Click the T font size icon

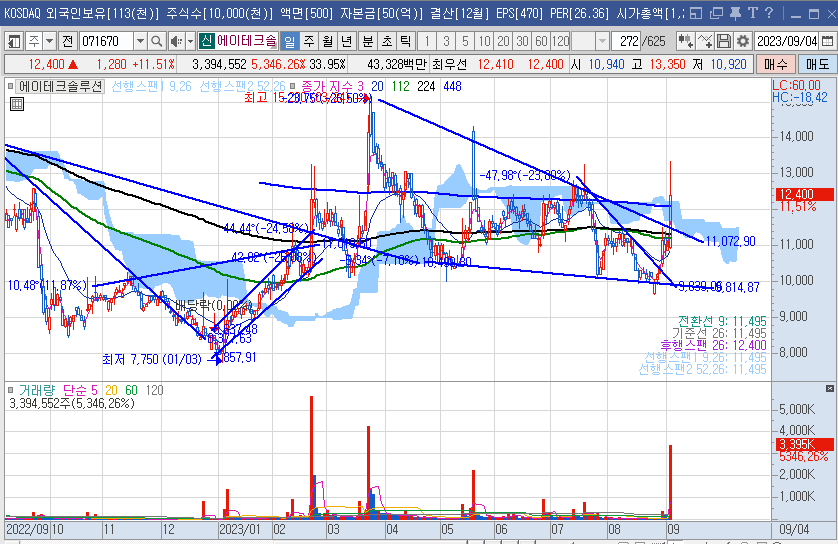pos(752,13)
